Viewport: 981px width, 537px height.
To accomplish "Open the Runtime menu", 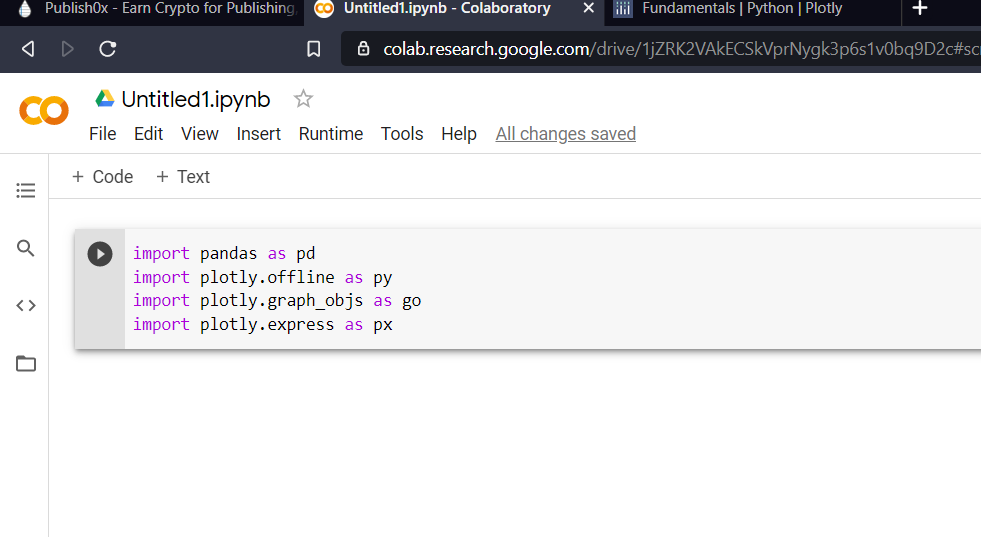I will 331,134.
